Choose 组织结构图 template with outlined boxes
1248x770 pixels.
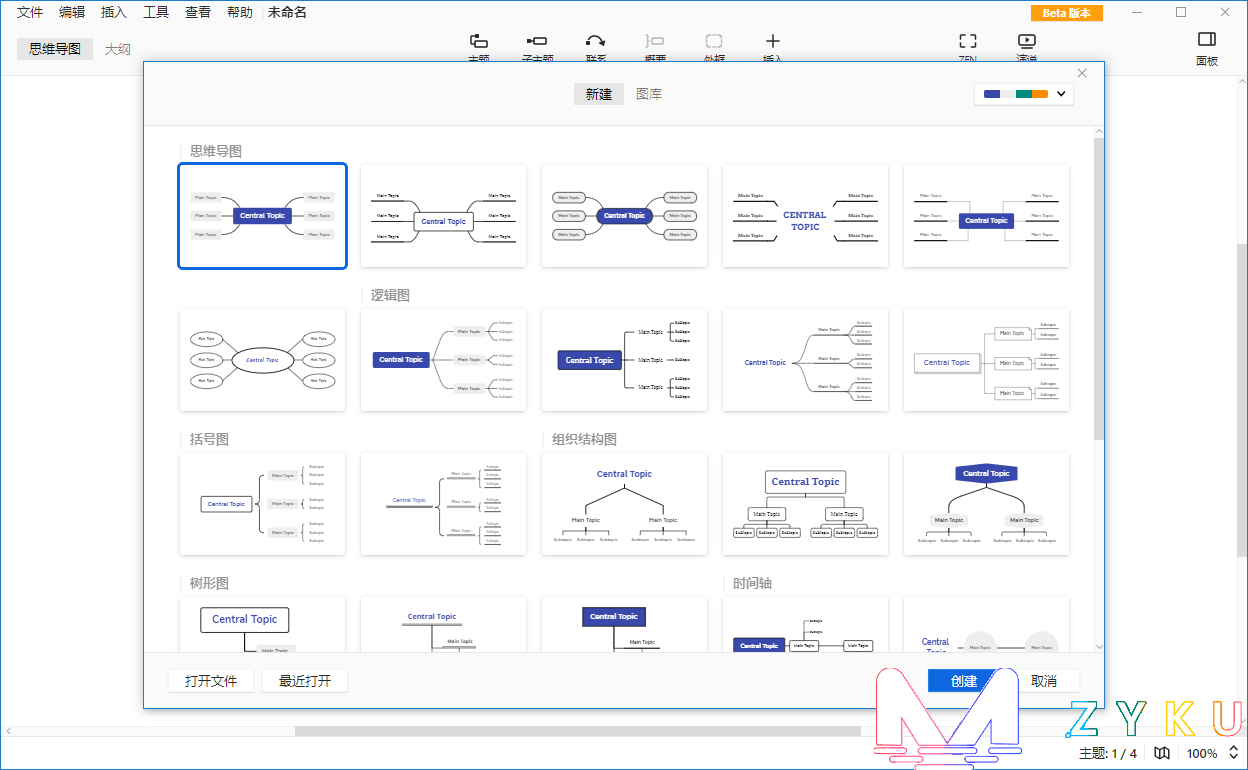pos(806,504)
